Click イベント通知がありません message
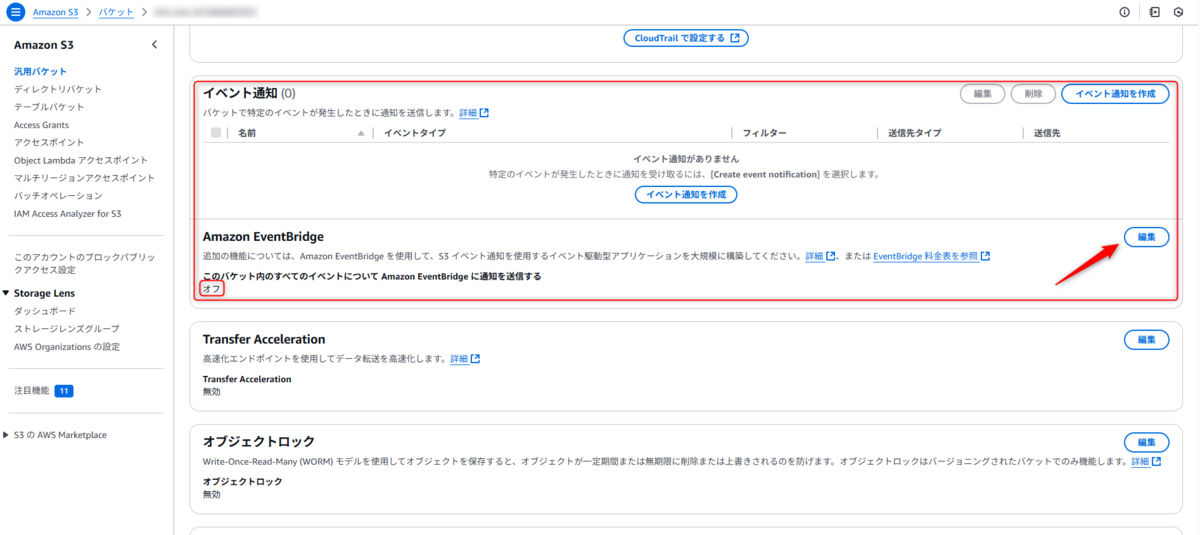Screen dimensions: 1200x535 tap(686, 159)
